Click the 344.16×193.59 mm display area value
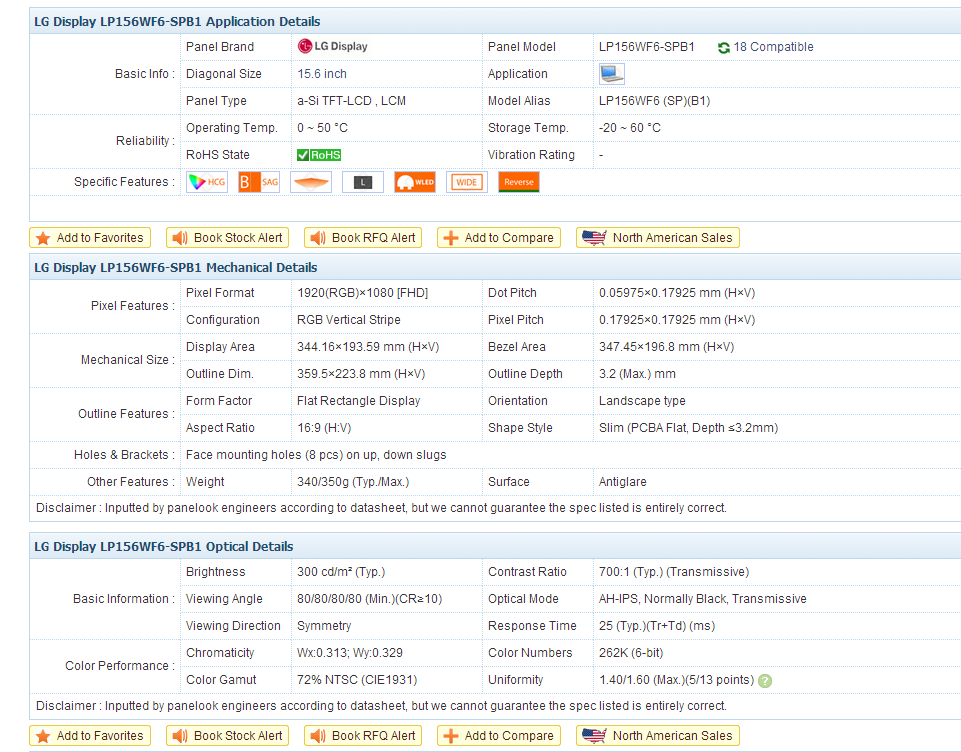The width and height of the screenshot is (961, 752). click(368, 347)
